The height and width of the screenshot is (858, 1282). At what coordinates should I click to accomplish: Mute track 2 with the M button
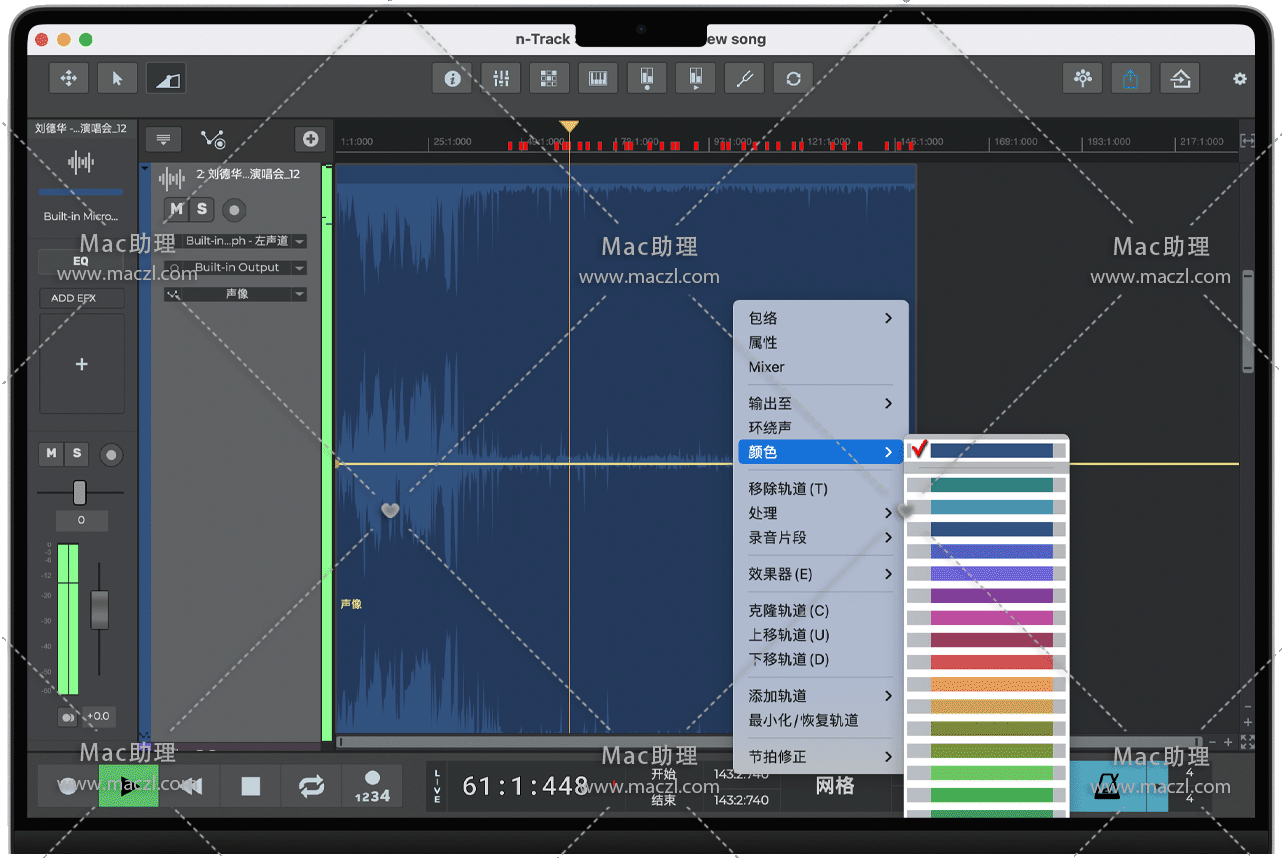click(177, 209)
